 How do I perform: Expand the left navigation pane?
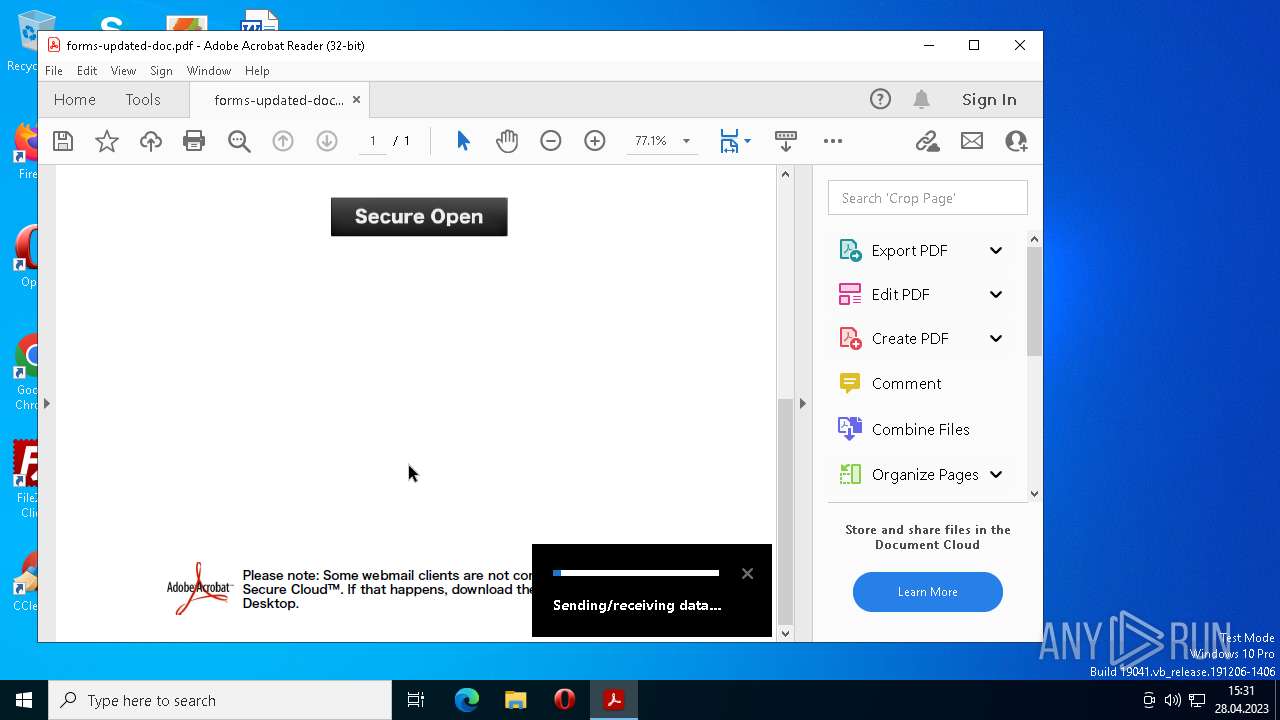46,403
